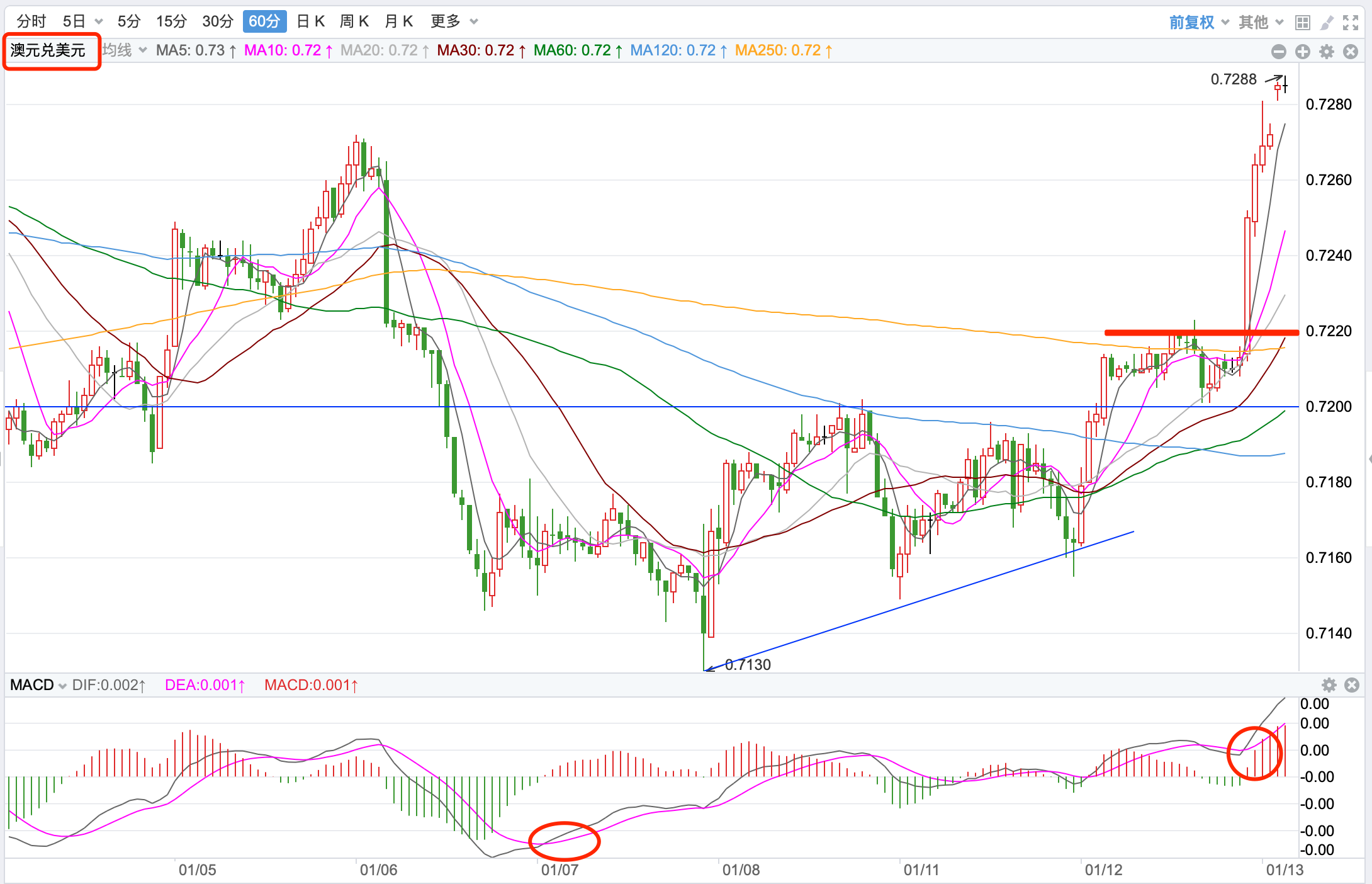Open the multi-chart grid layout
This screenshot has height=884, width=1372.
[x=1303, y=23]
